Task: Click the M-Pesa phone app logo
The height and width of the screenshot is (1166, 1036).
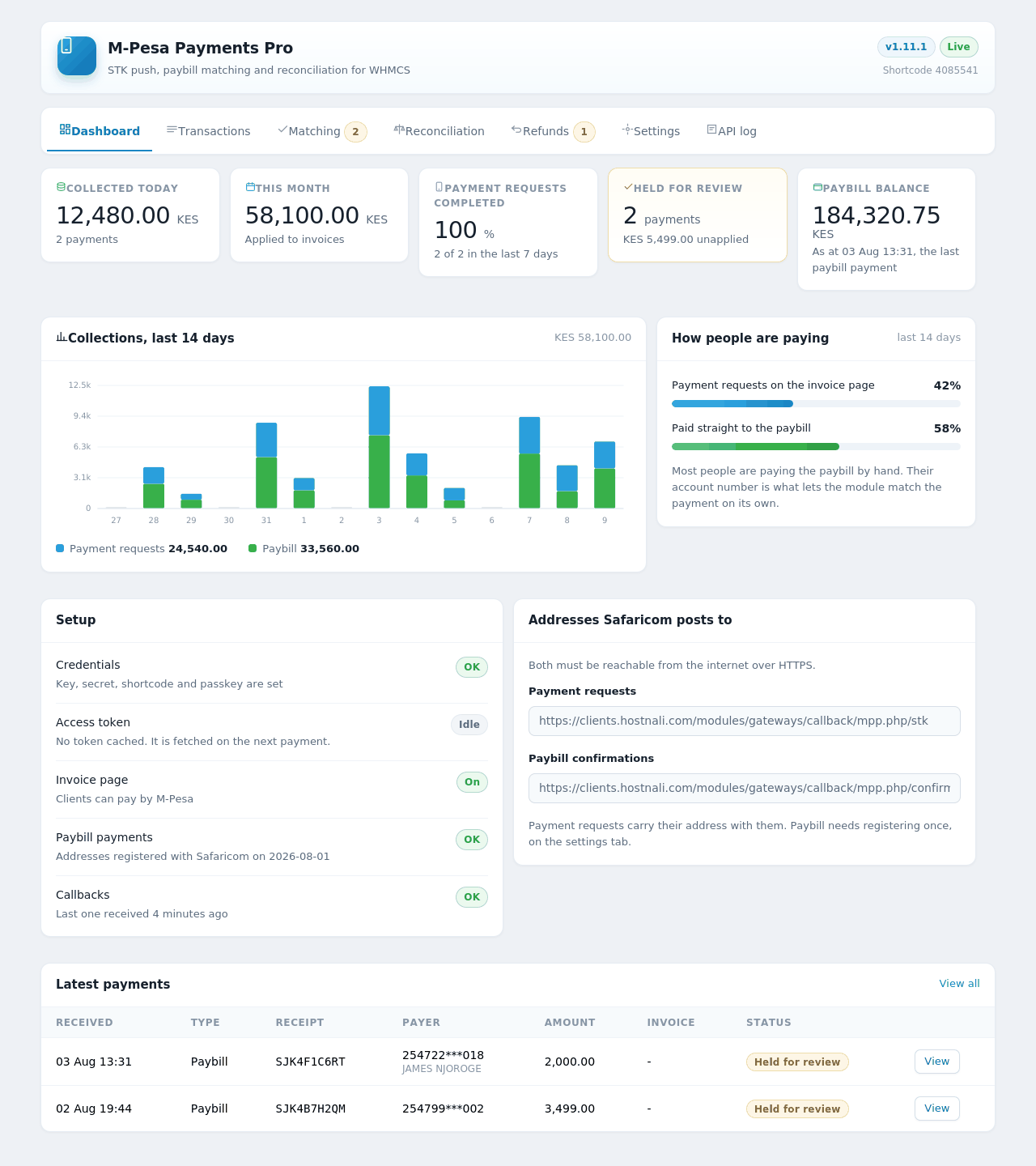Action: coord(77,56)
